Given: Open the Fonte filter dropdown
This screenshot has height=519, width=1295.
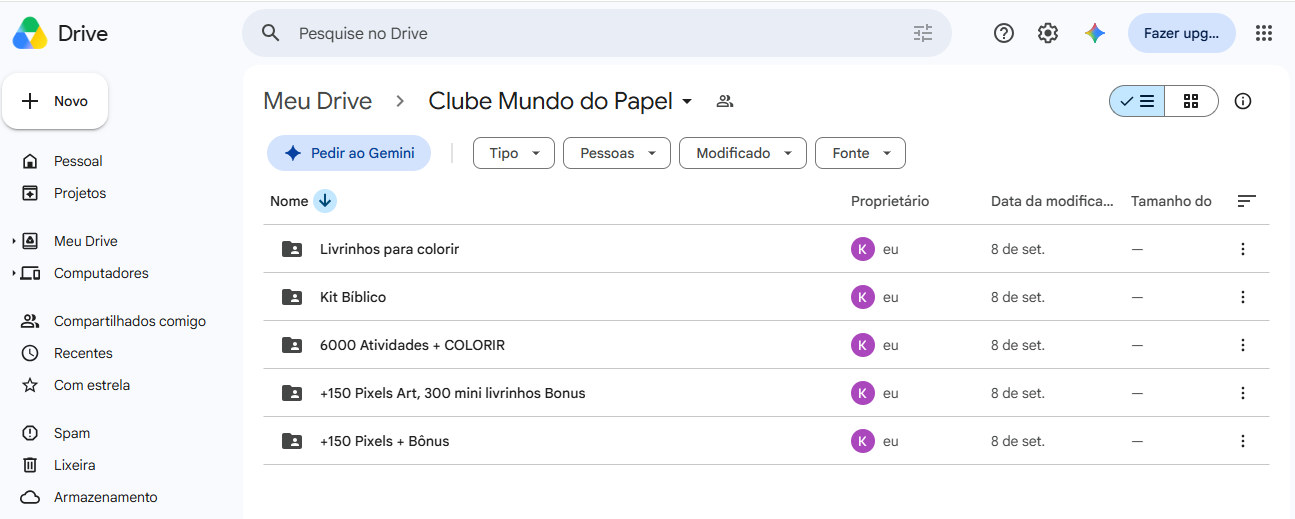Looking at the screenshot, I should pos(861,153).
